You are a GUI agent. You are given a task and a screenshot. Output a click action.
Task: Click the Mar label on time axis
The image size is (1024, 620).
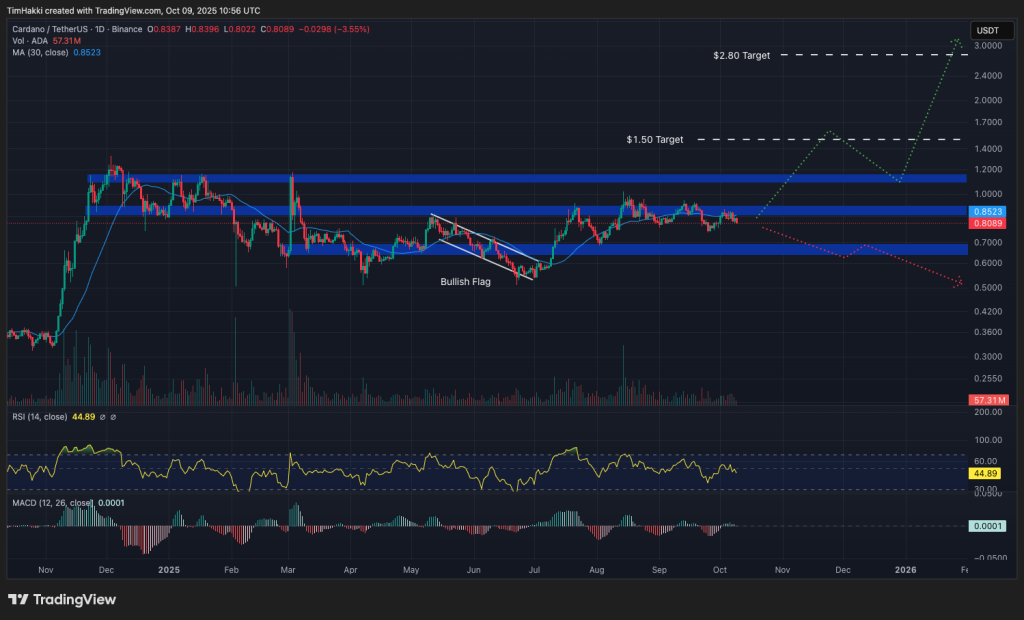click(x=288, y=570)
